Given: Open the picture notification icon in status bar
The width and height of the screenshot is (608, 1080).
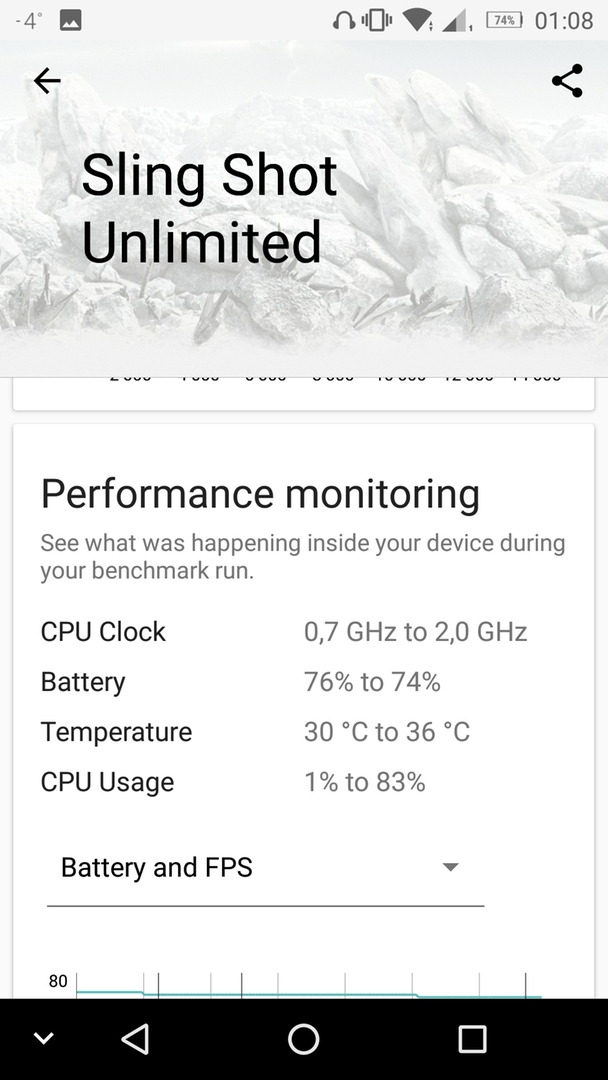Looking at the screenshot, I should coord(70,21).
